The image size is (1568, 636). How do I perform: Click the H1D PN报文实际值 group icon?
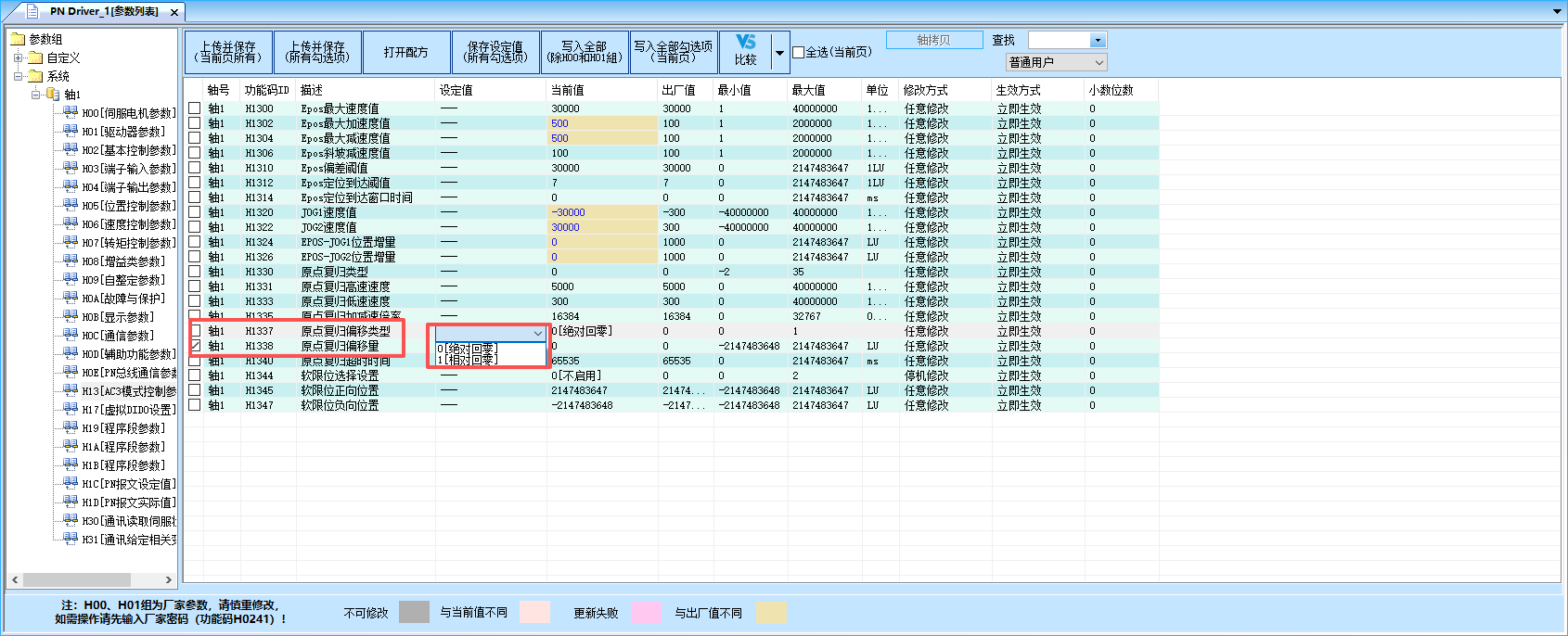[71, 501]
